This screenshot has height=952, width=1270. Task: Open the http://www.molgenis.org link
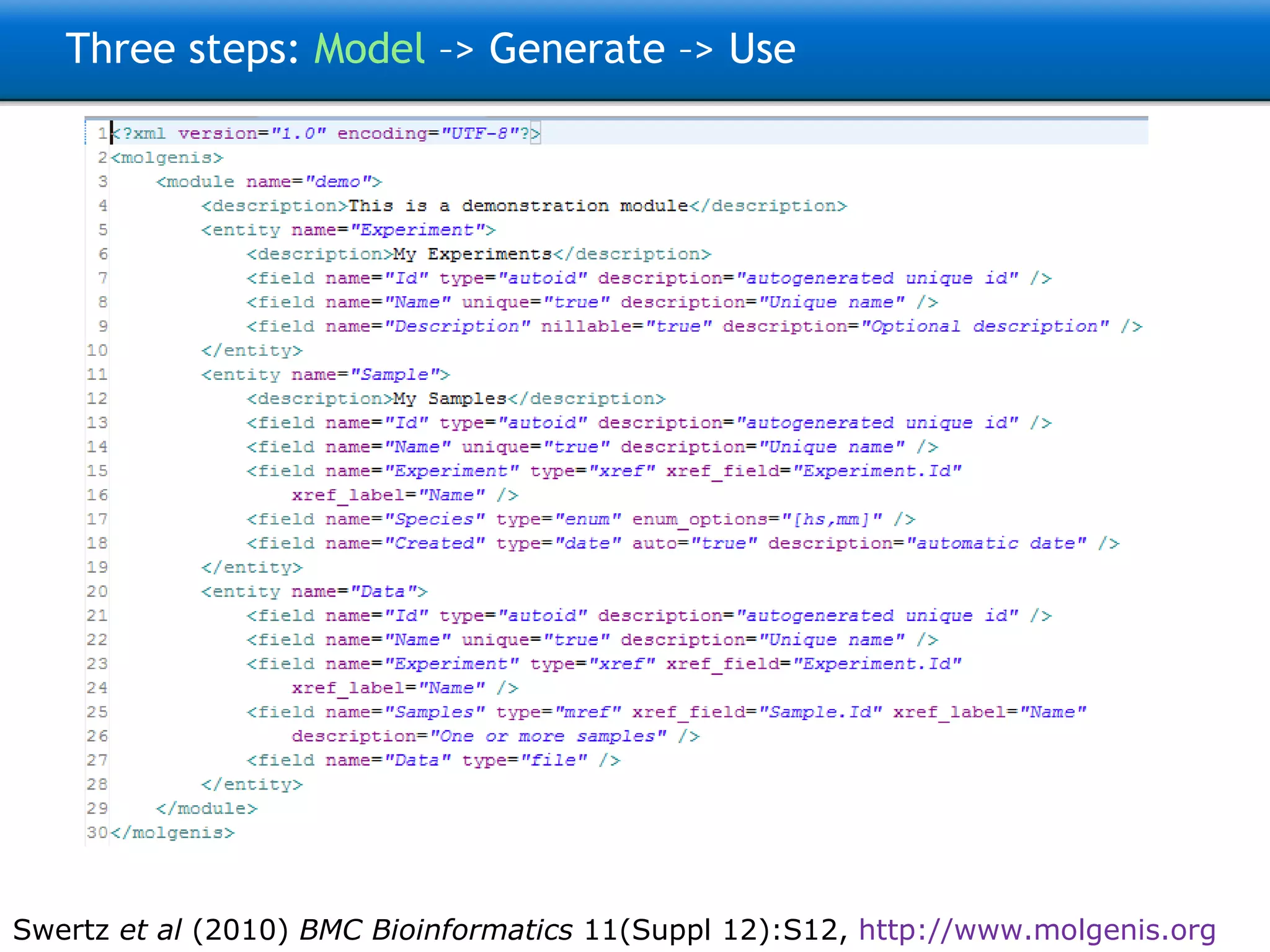coord(1037,930)
